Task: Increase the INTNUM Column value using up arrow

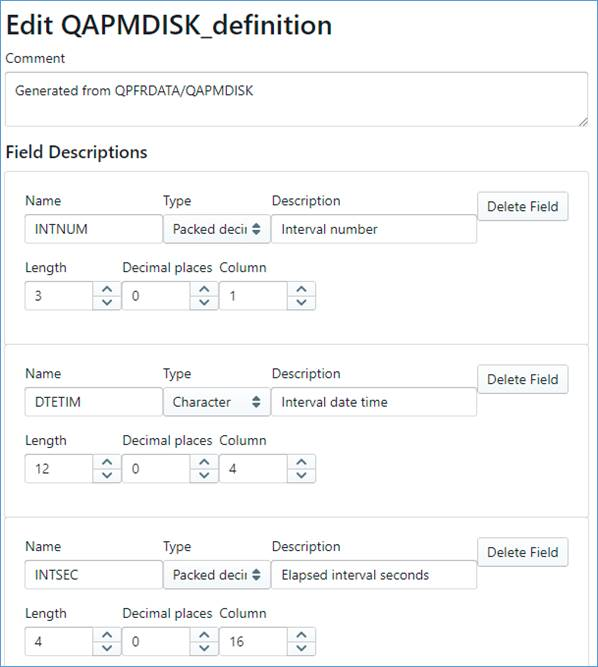Action: pos(301,289)
